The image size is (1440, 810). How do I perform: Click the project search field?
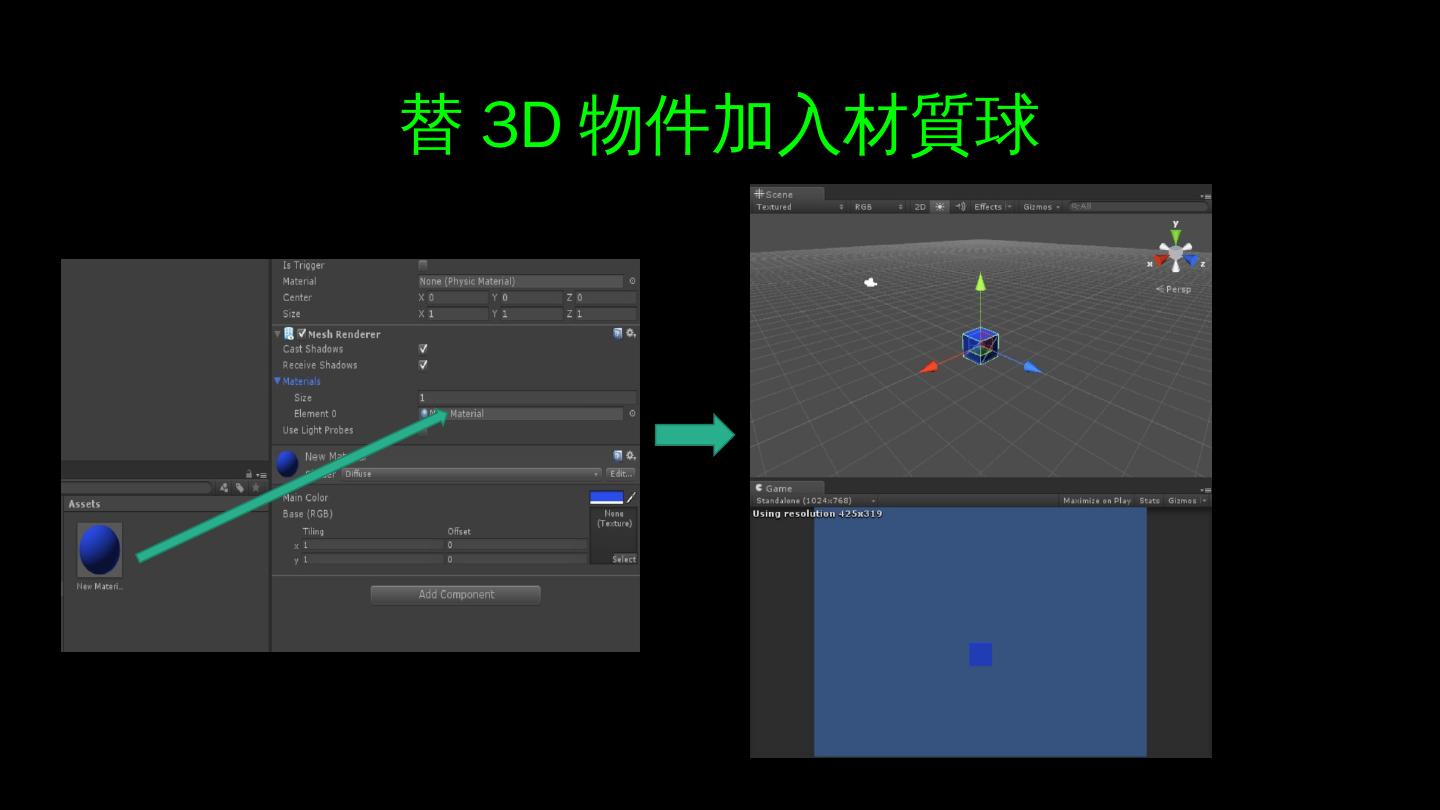click(137, 488)
